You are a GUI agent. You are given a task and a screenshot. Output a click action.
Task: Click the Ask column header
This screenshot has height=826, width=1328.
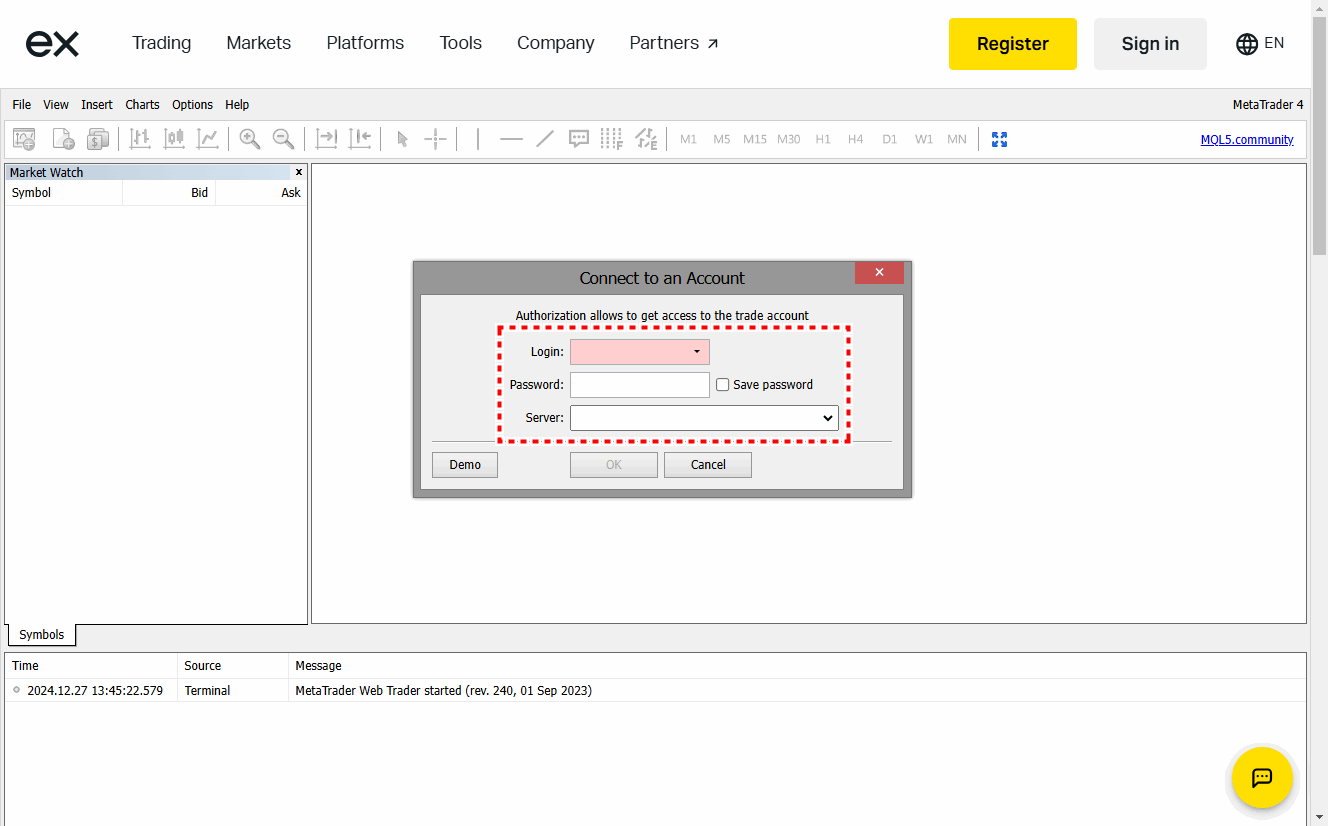261,193
